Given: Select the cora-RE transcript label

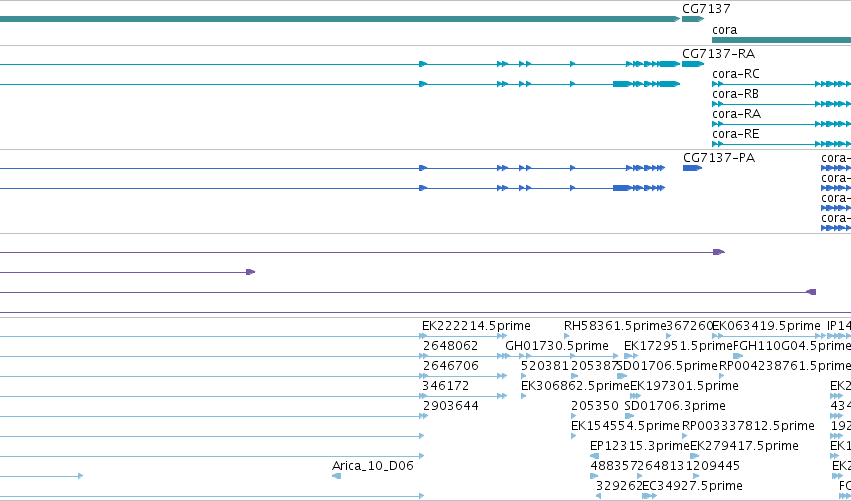Looking at the screenshot, I should click(735, 134).
